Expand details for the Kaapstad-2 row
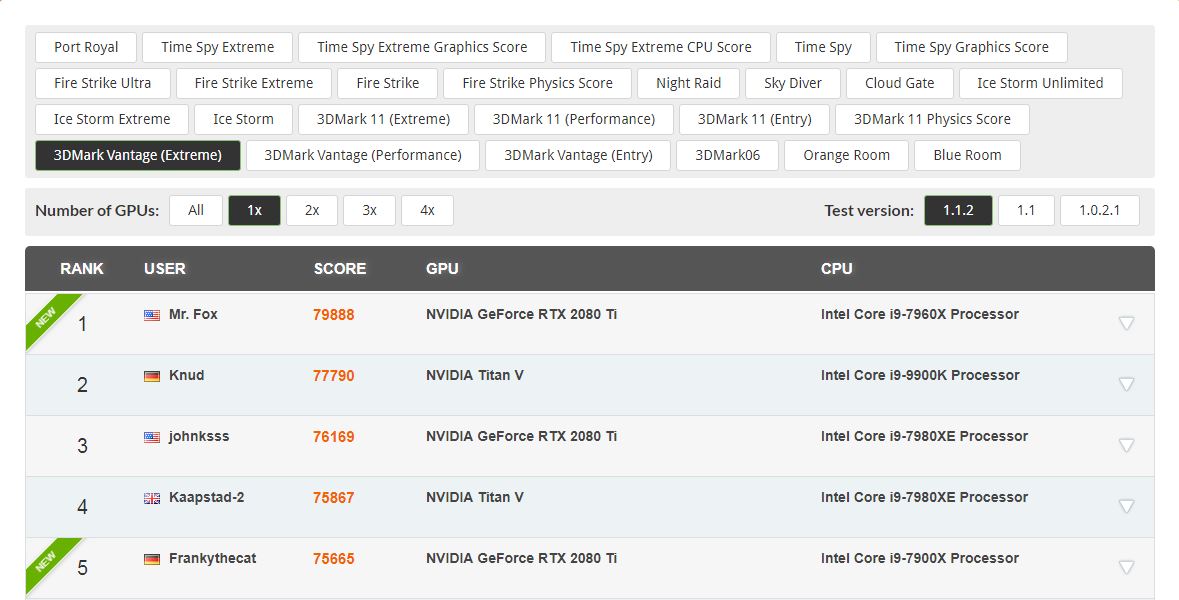Viewport: 1179px width, 600px height. pyautogui.click(x=1126, y=506)
